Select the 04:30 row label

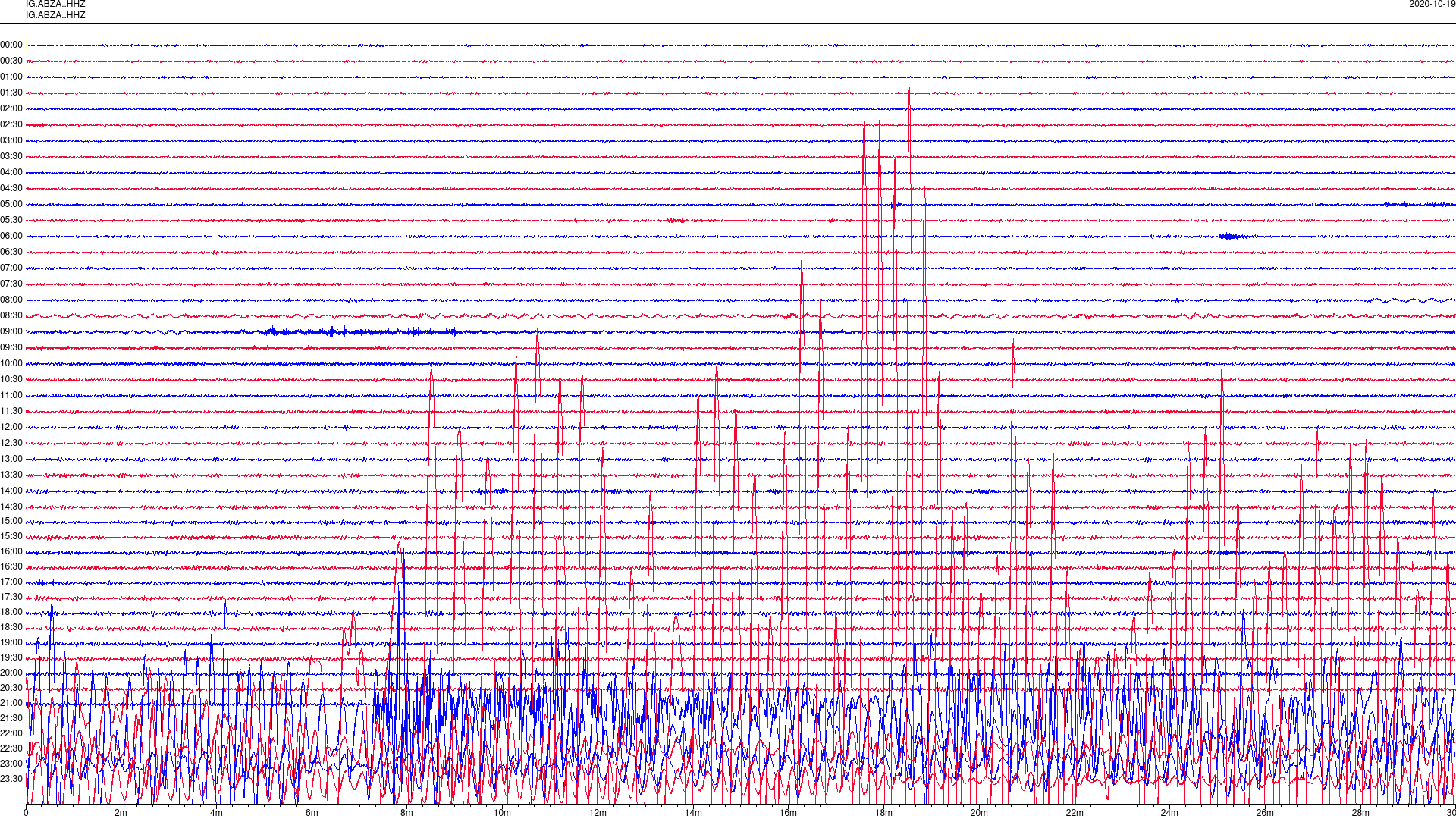click(x=11, y=189)
